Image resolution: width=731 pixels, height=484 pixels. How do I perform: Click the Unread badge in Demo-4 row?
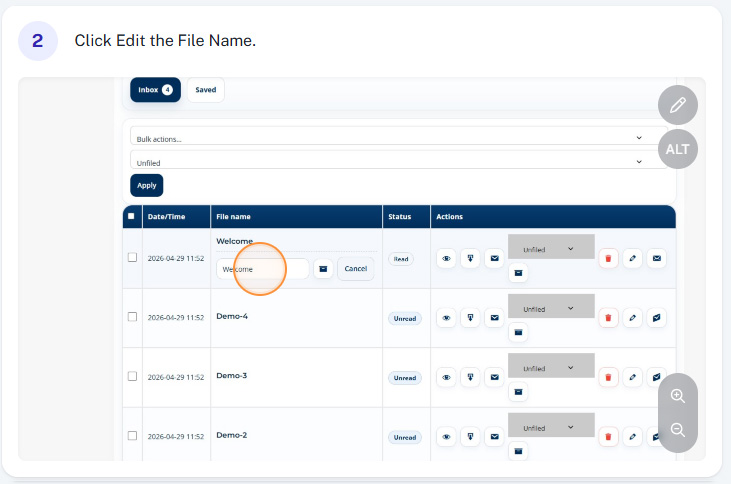tap(405, 318)
